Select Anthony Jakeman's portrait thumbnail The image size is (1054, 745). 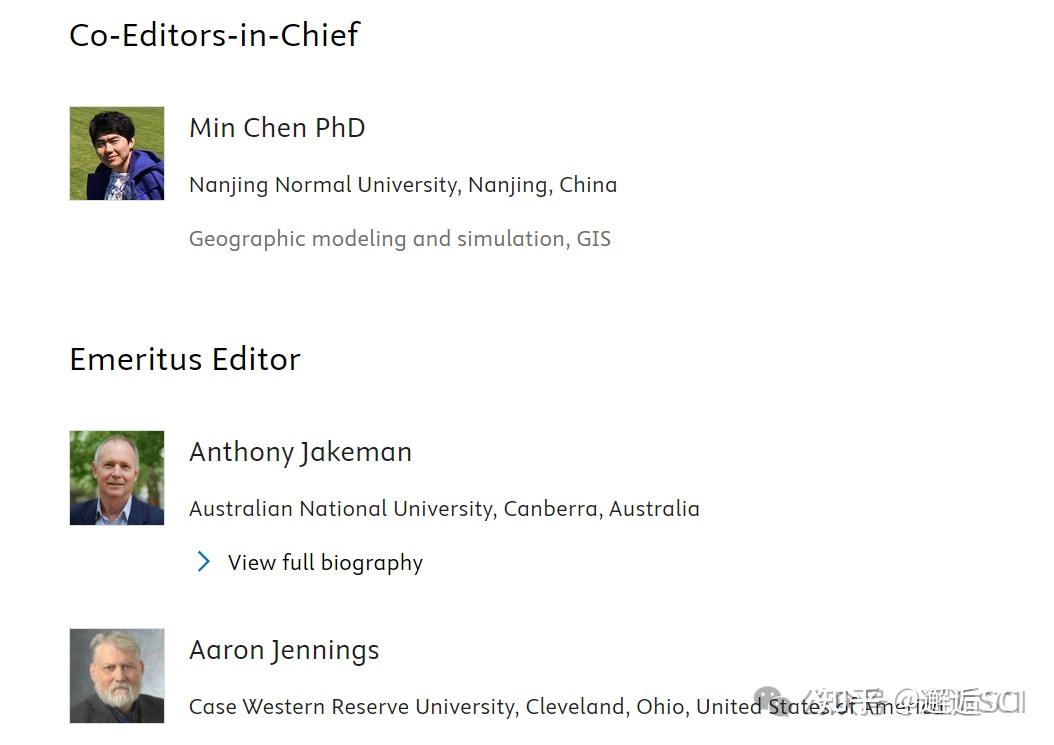[117, 478]
